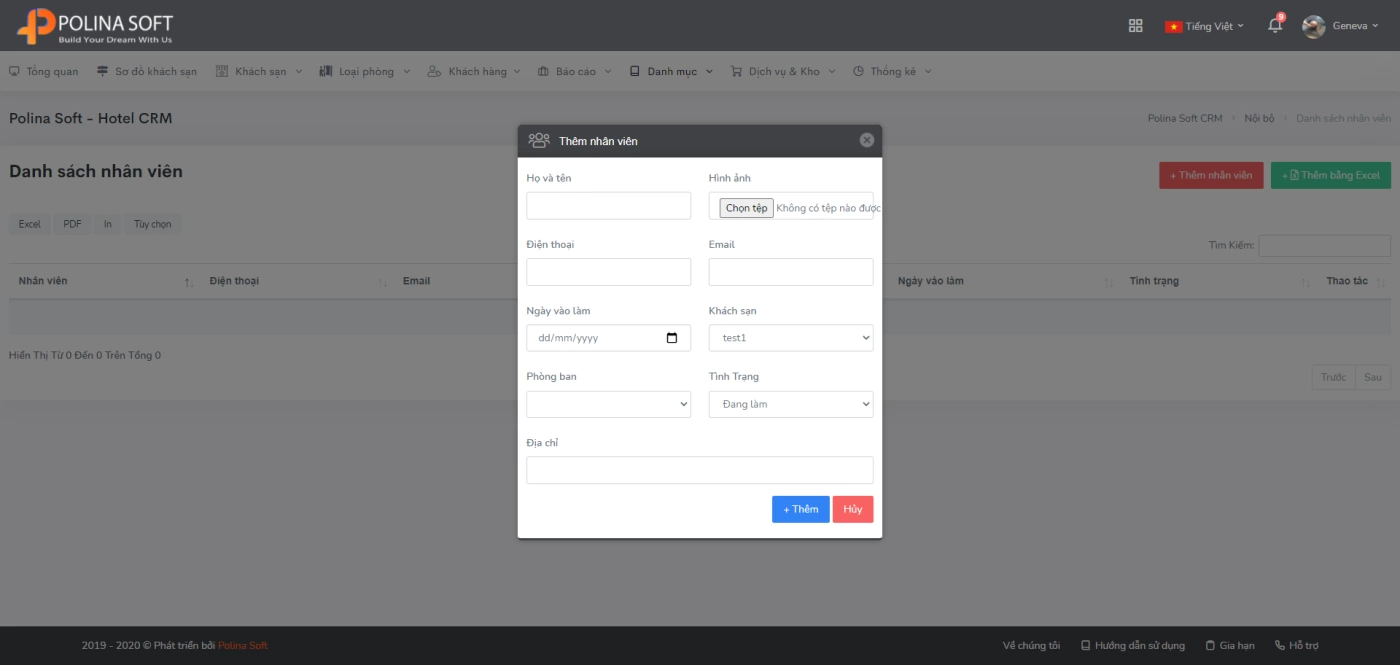The image size is (1400, 665).
Task: Close the Thêm nhân viên dialog
Action: coord(867,140)
